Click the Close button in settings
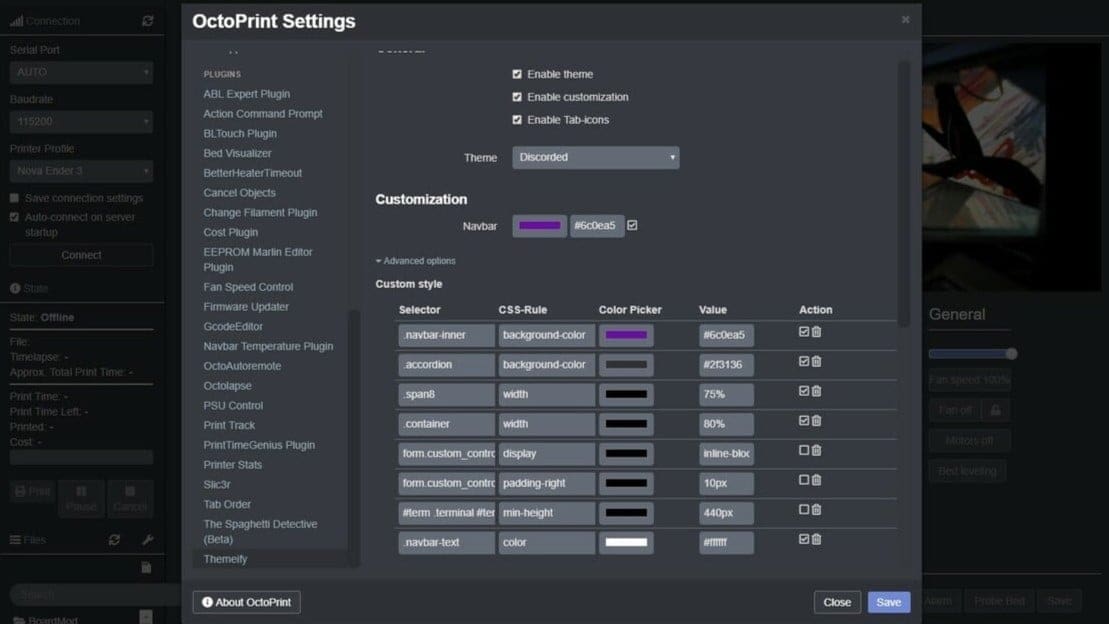Viewport: 1109px width, 624px height. tap(837, 602)
